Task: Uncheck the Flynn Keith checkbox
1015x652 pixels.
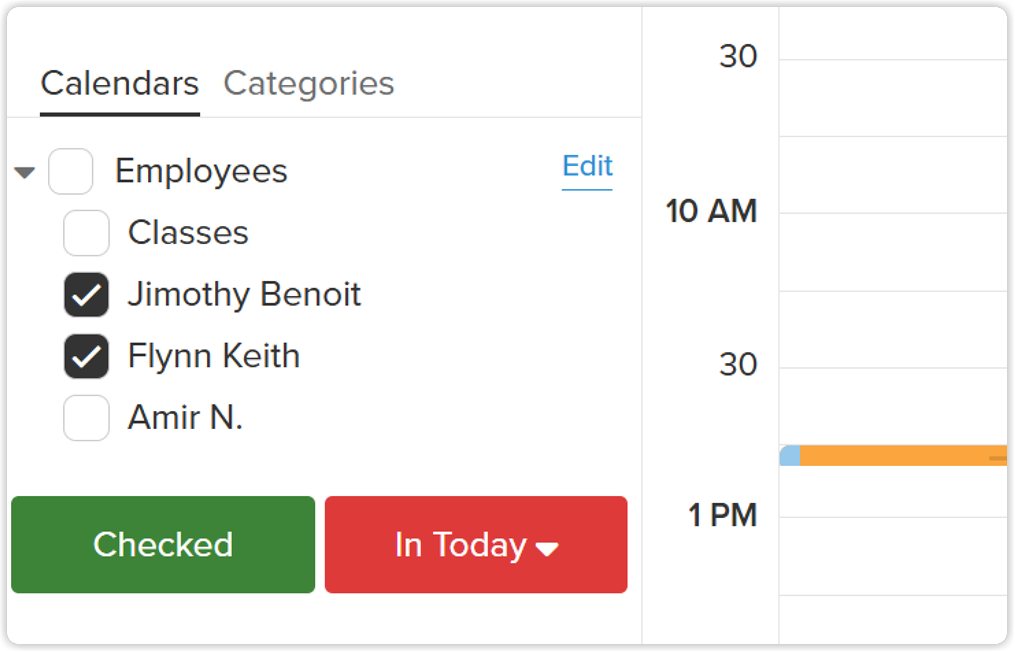Action: point(86,357)
